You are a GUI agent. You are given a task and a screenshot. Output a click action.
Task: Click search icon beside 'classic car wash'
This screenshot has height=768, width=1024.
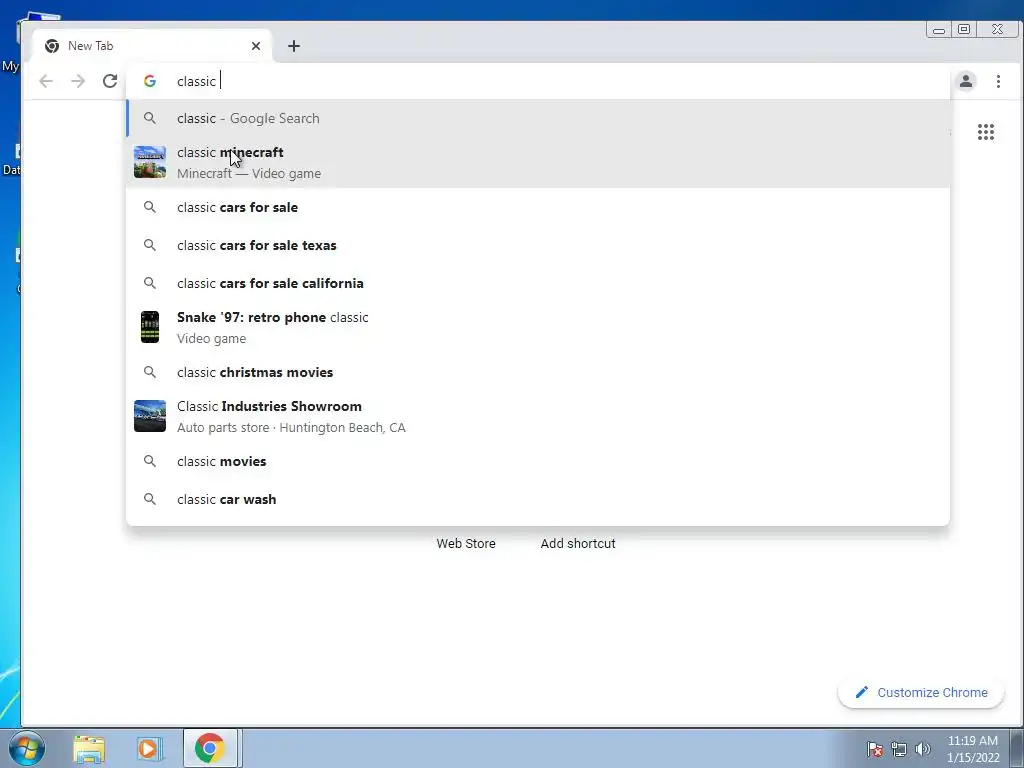point(150,499)
